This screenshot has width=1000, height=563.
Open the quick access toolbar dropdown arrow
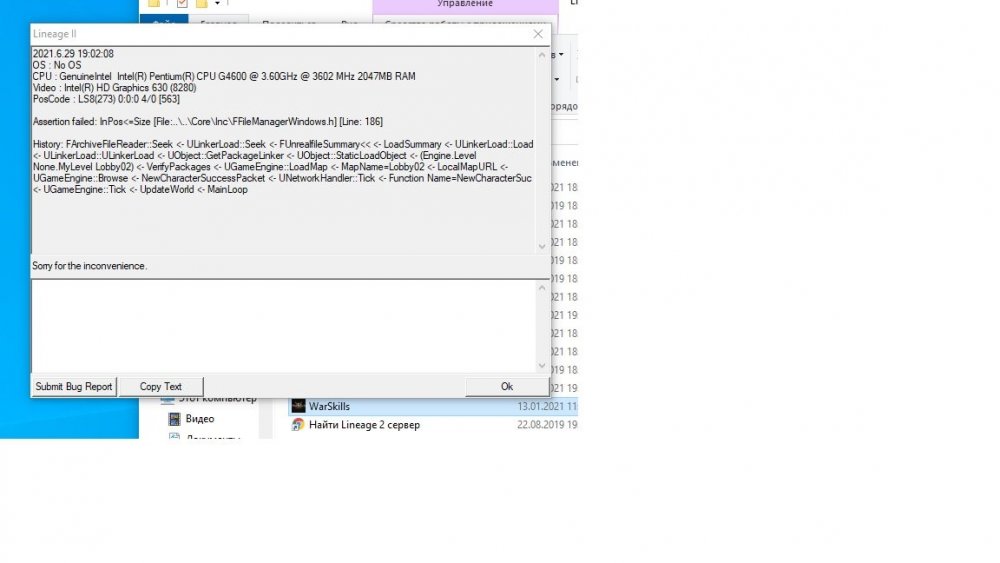tap(218, 3)
